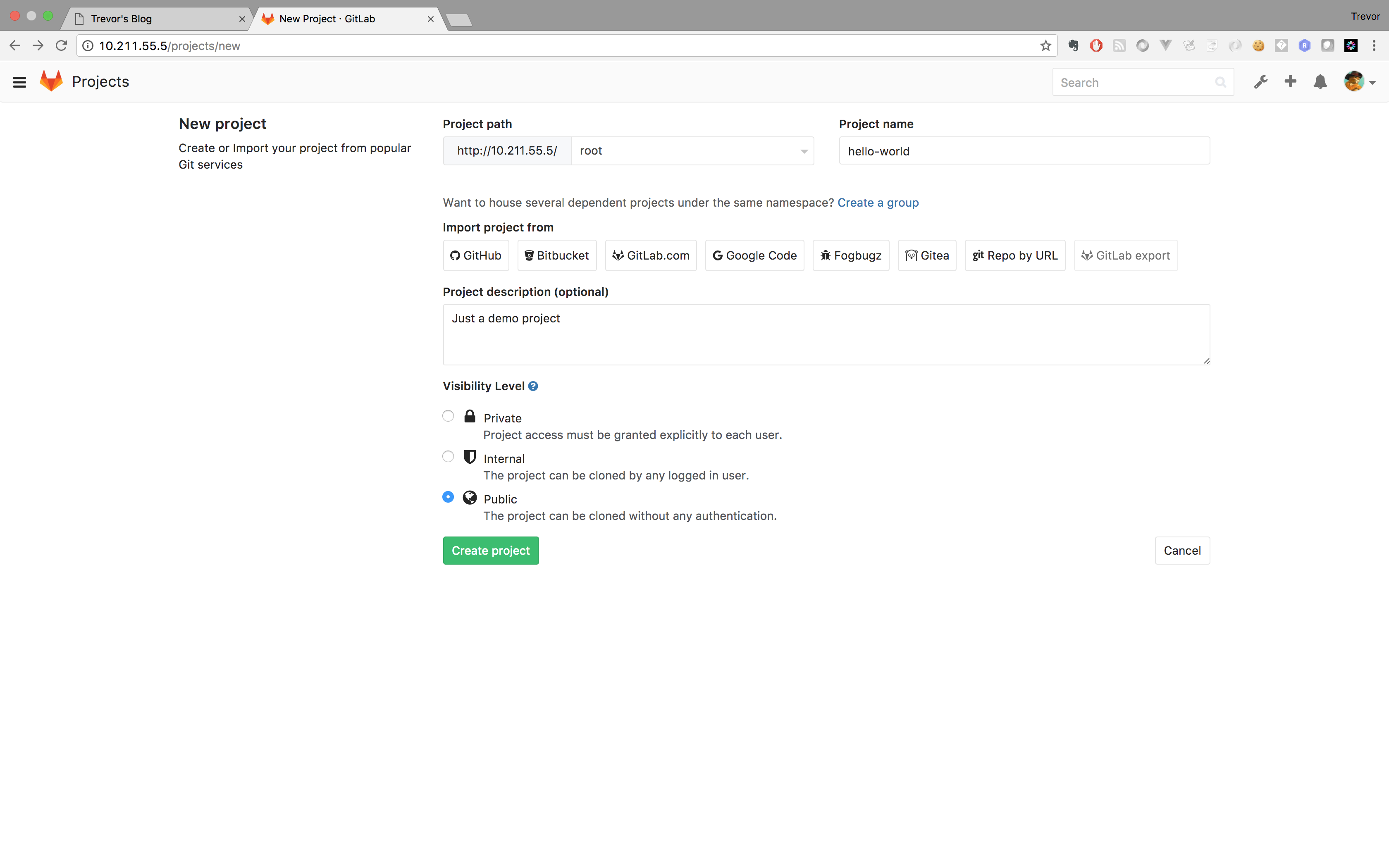Close the Trevor's Blog tab
1389x868 pixels.
click(x=242, y=19)
